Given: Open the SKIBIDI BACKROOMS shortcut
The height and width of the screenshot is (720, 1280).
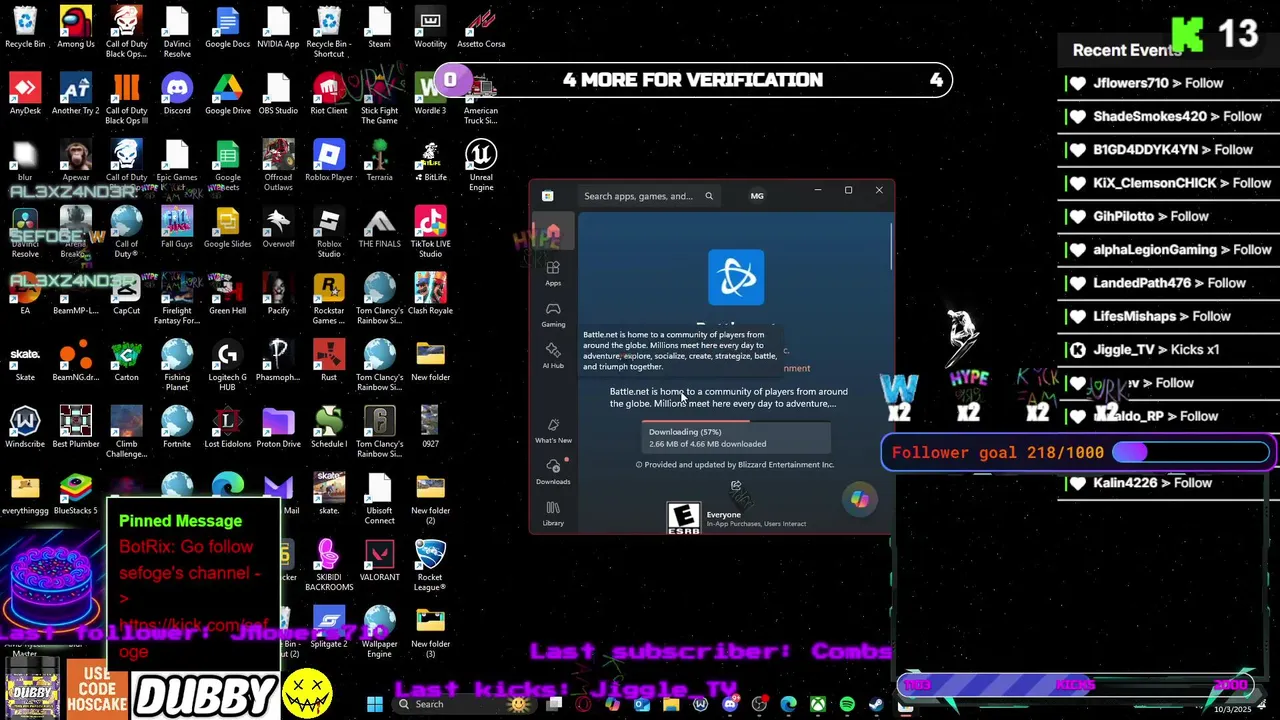Looking at the screenshot, I should click(x=329, y=565).
